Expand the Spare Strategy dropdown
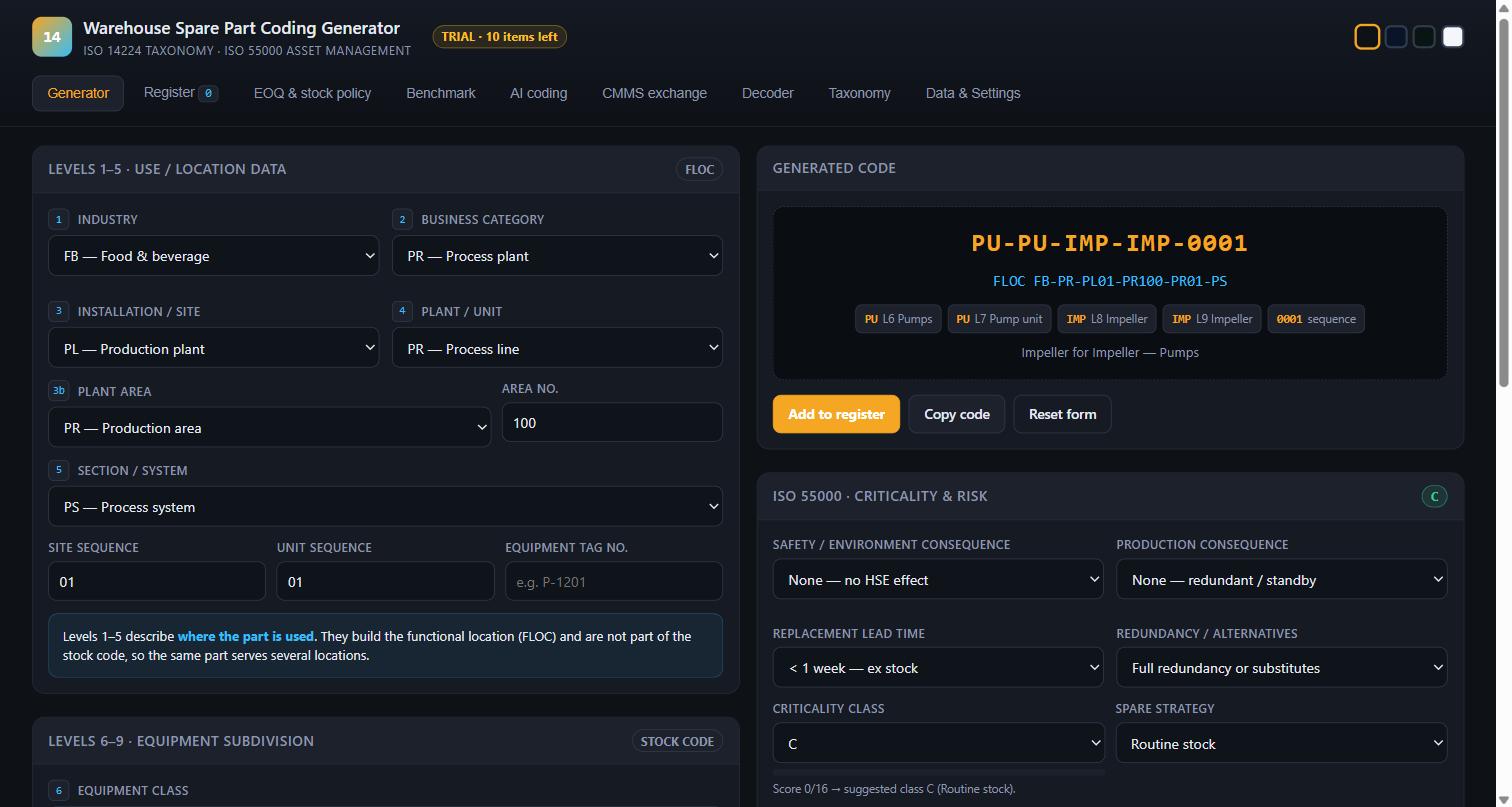1512x807 pixels. point(1282,744)
